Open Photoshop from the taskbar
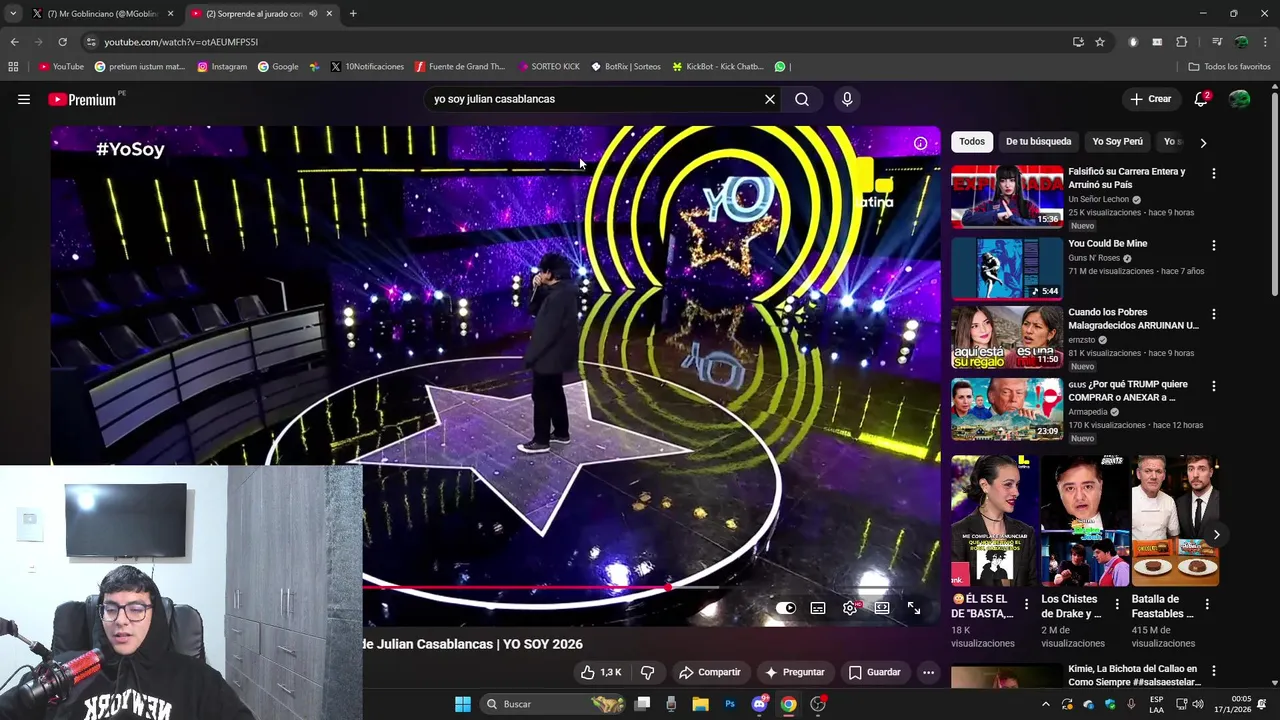 [x=730, y=704]
